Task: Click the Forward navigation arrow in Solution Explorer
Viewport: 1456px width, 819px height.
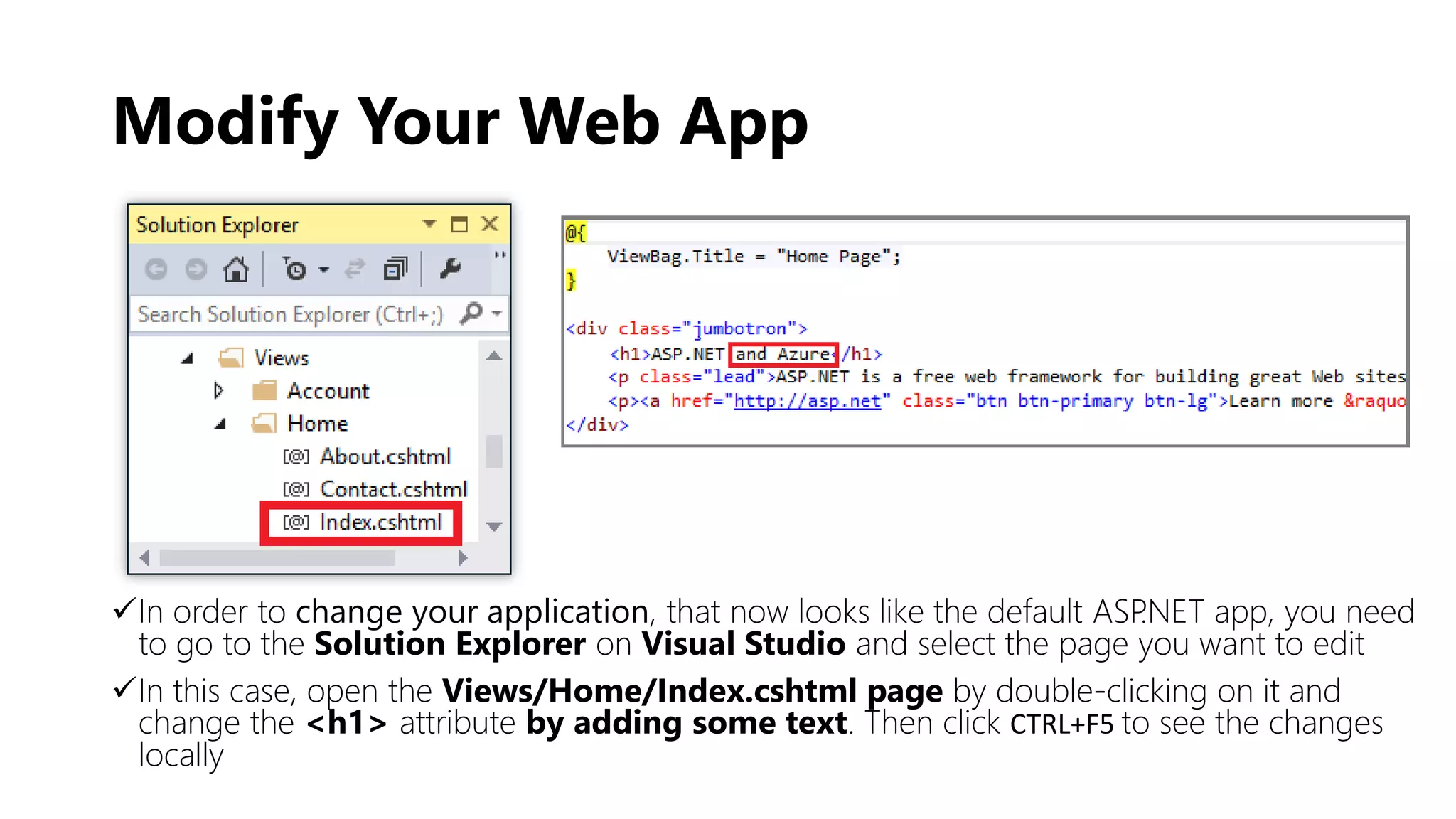Action: pos(196,269)
